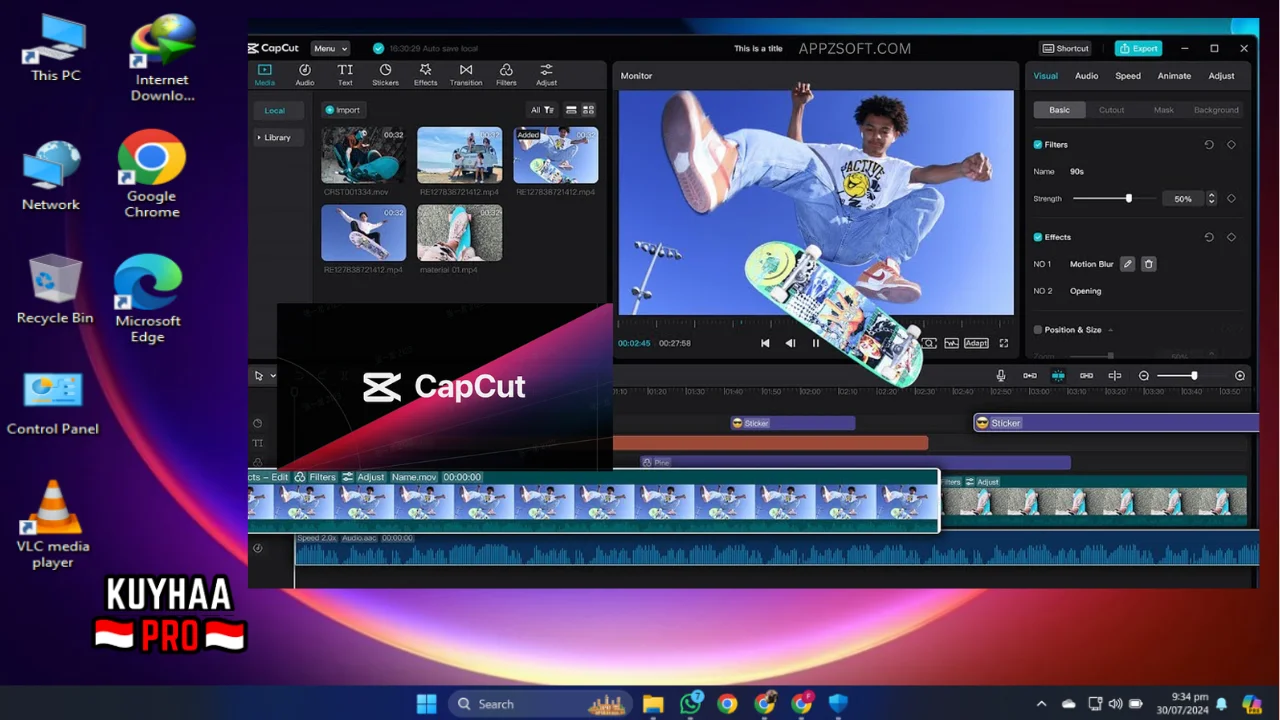The height and width of the screenshot is (720, 1280).
Task: Toggle linkage icon in timeline toolbar
Action: pos(1086,376)
